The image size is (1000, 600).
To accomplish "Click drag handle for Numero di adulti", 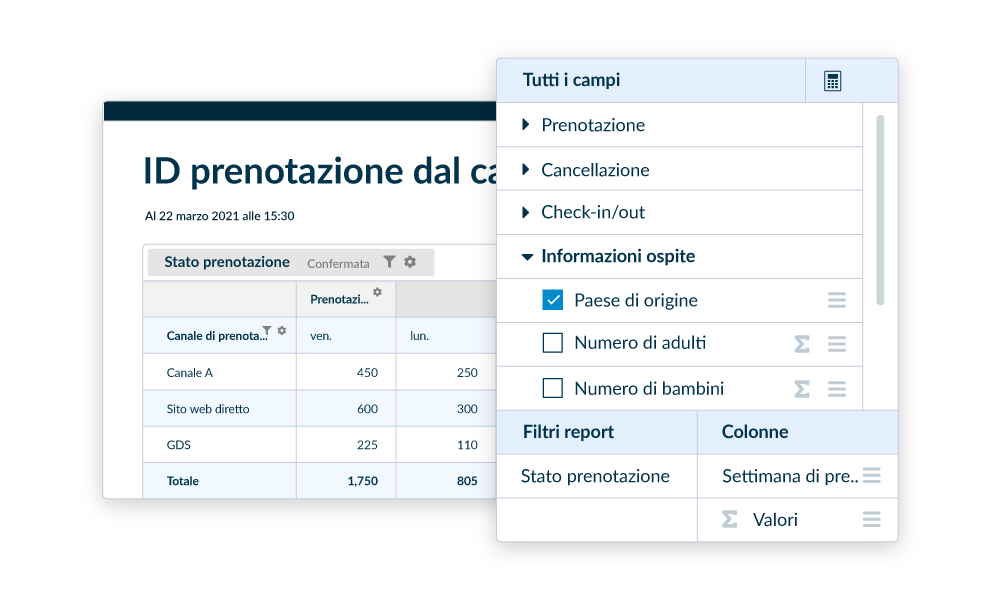I will pos(837,344).
